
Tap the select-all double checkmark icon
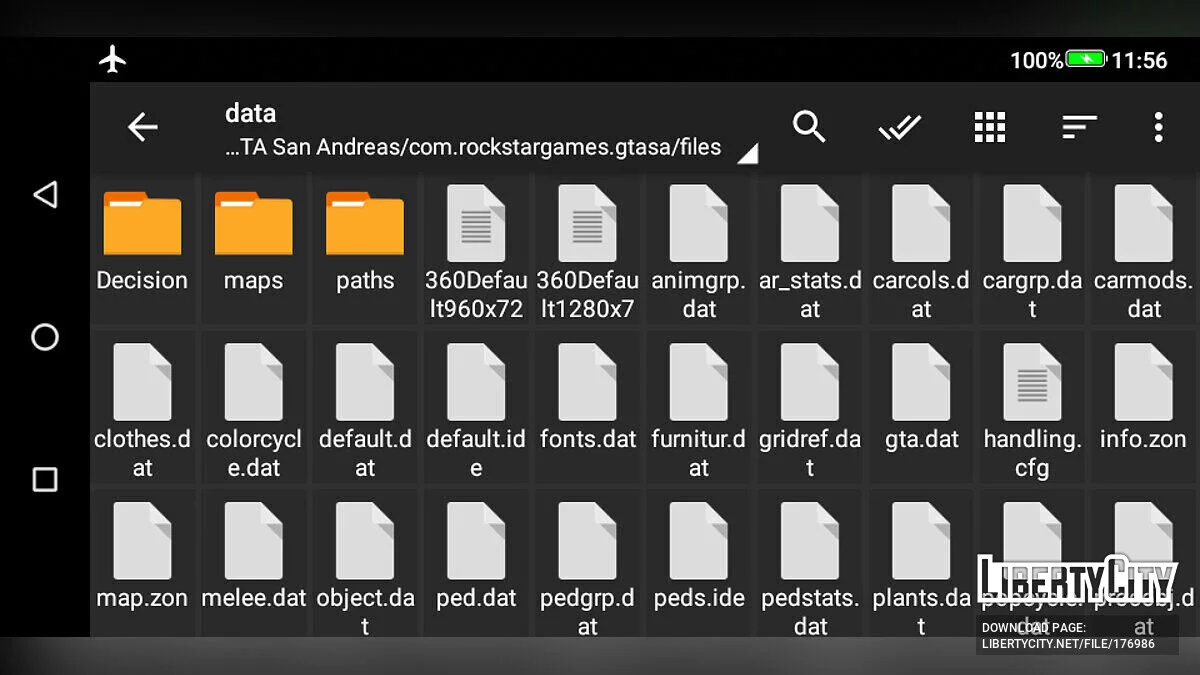(x=899, y=127)
